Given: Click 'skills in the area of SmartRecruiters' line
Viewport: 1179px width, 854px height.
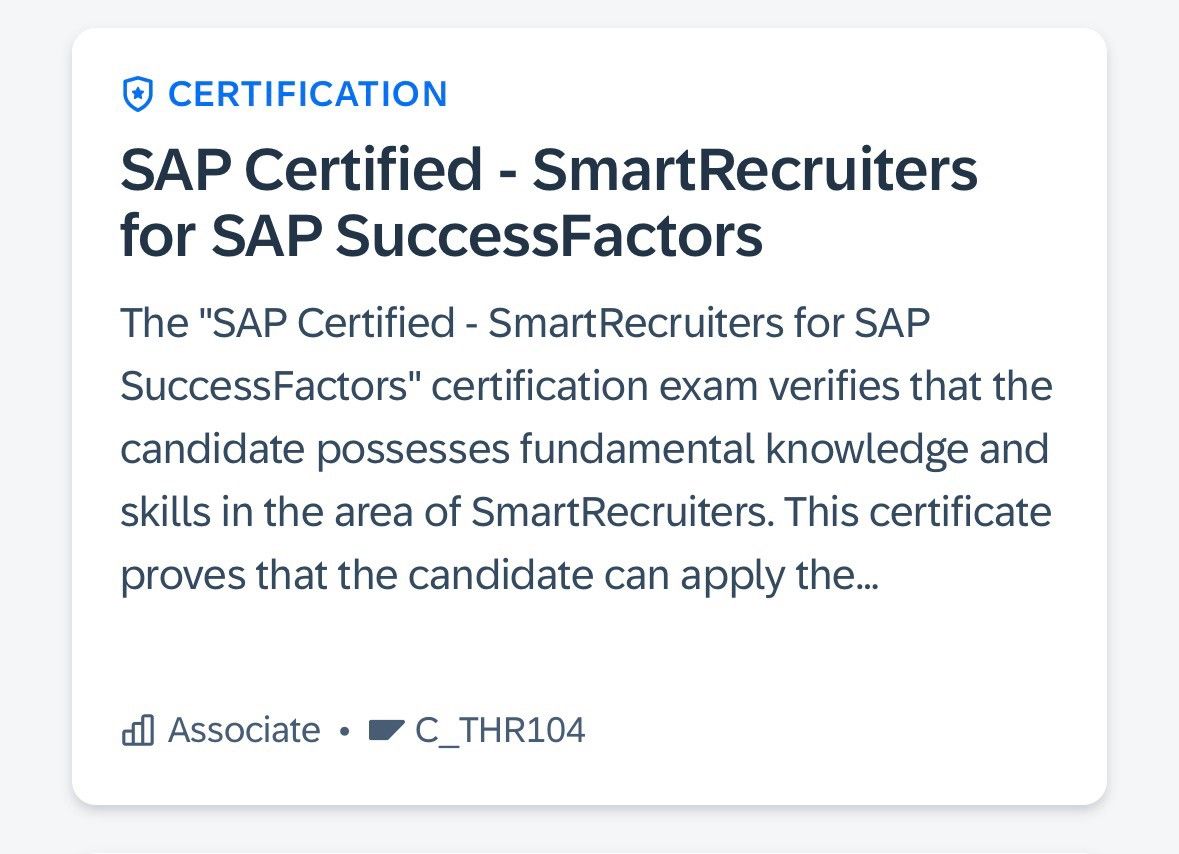Looking at the screenshot, I should pos(586,513).
